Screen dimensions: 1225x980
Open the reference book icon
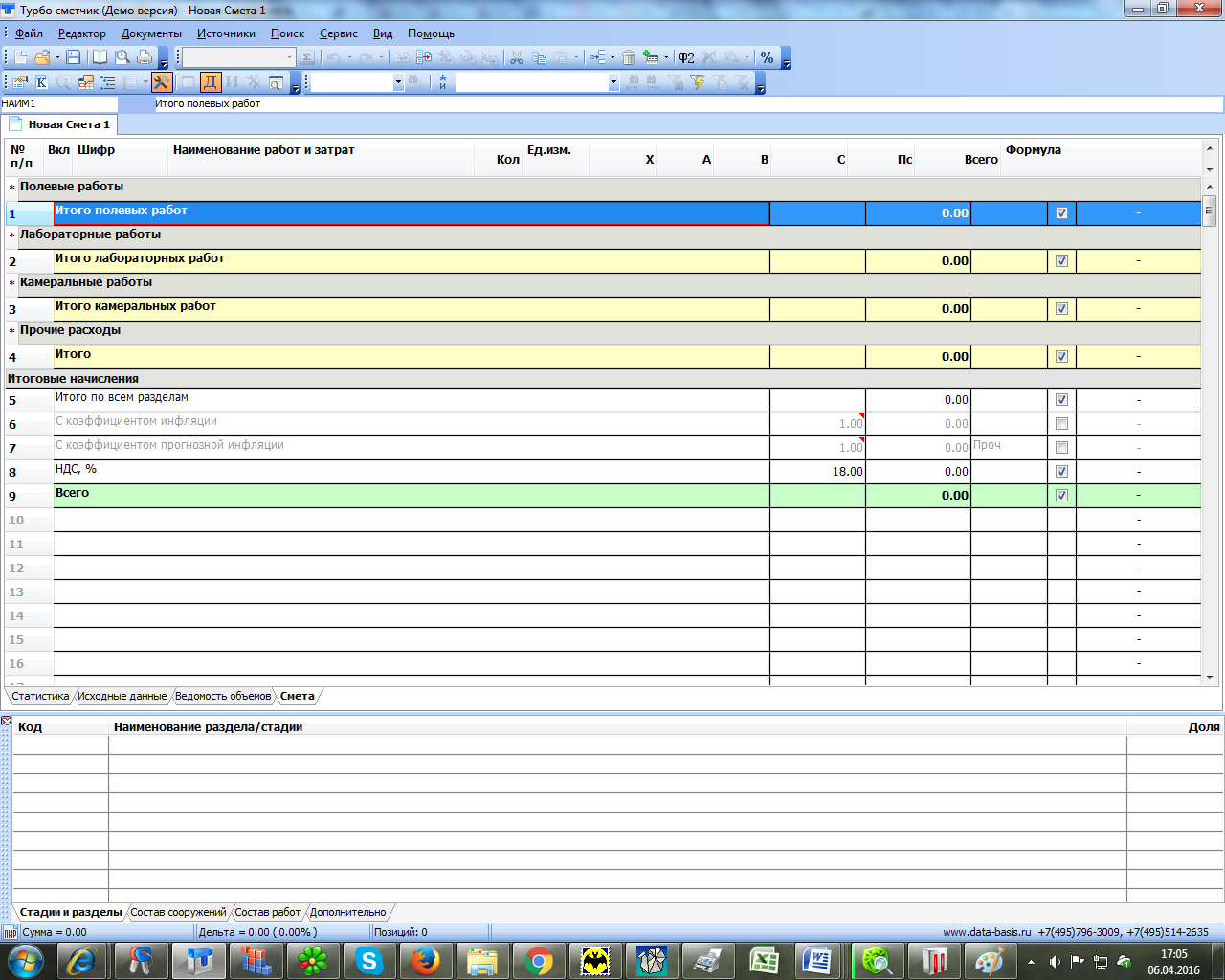100,57
